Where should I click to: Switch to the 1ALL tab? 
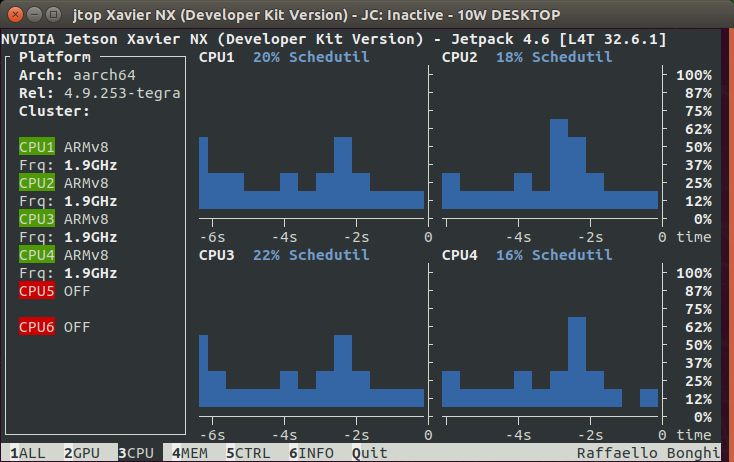pyautogui.click(x=28, y=453)
